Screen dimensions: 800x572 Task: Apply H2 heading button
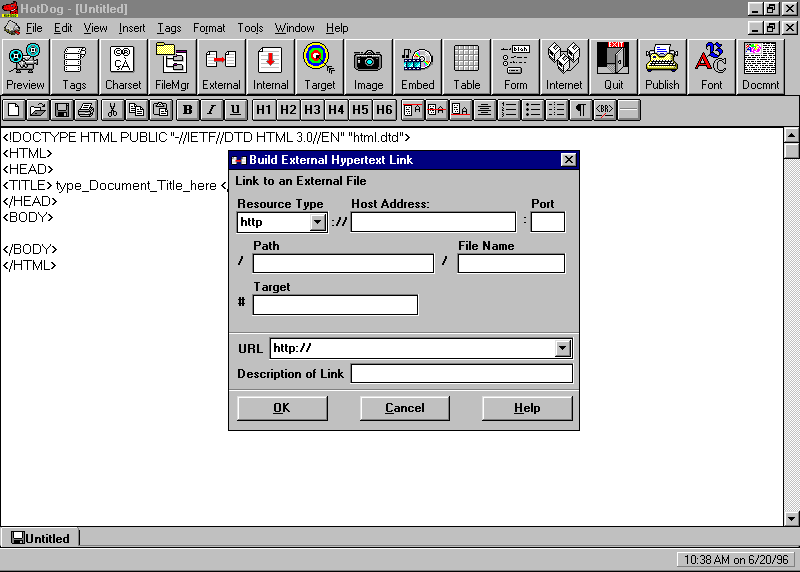(x=288, y=110)
